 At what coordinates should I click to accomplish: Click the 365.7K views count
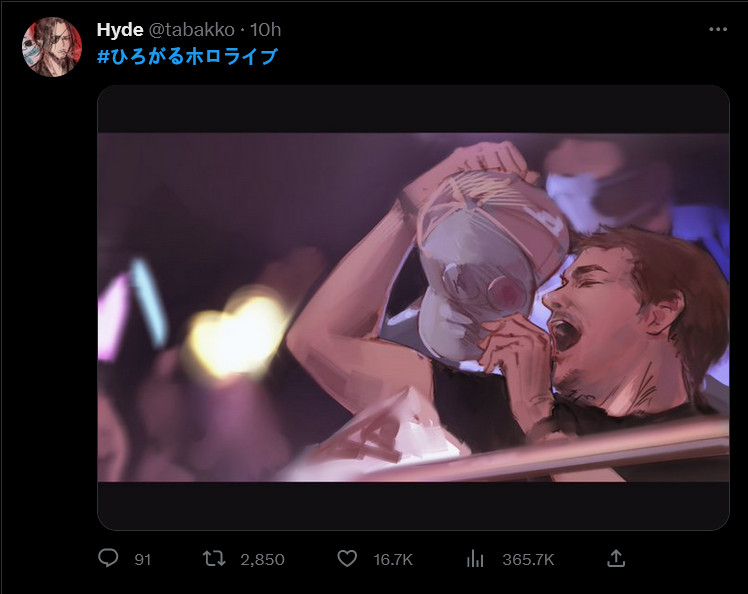(x=528, y=560)
